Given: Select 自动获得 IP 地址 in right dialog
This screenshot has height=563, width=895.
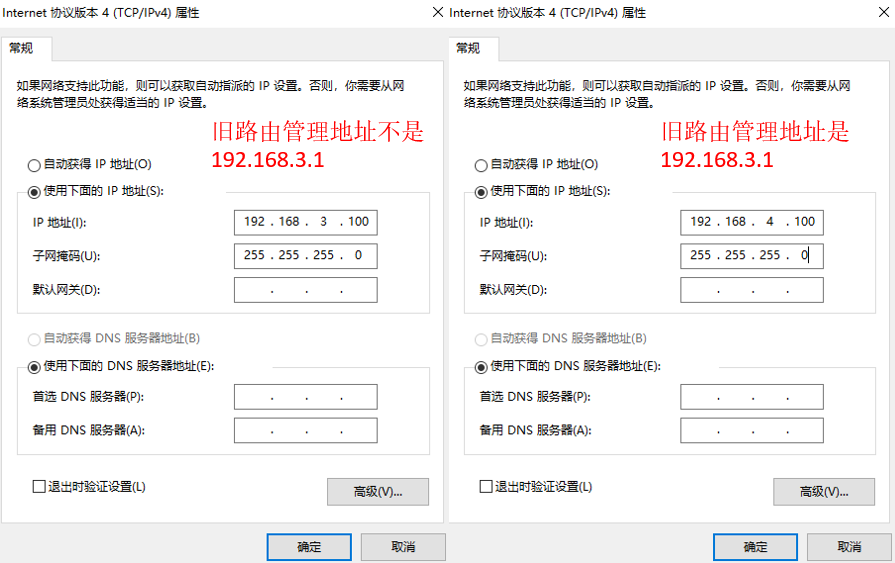Looking at the screenshot, I should click(x=481, y=165).
